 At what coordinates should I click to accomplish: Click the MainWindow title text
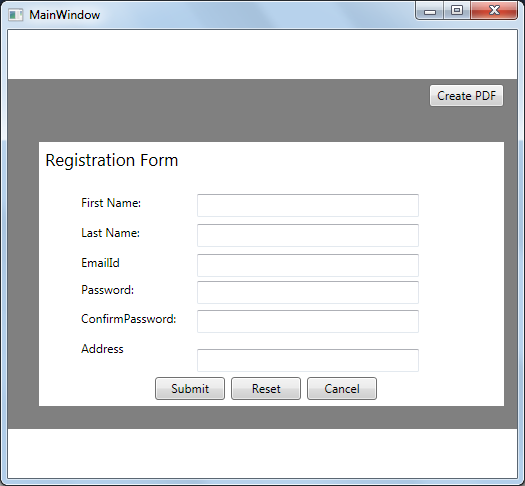64,15
